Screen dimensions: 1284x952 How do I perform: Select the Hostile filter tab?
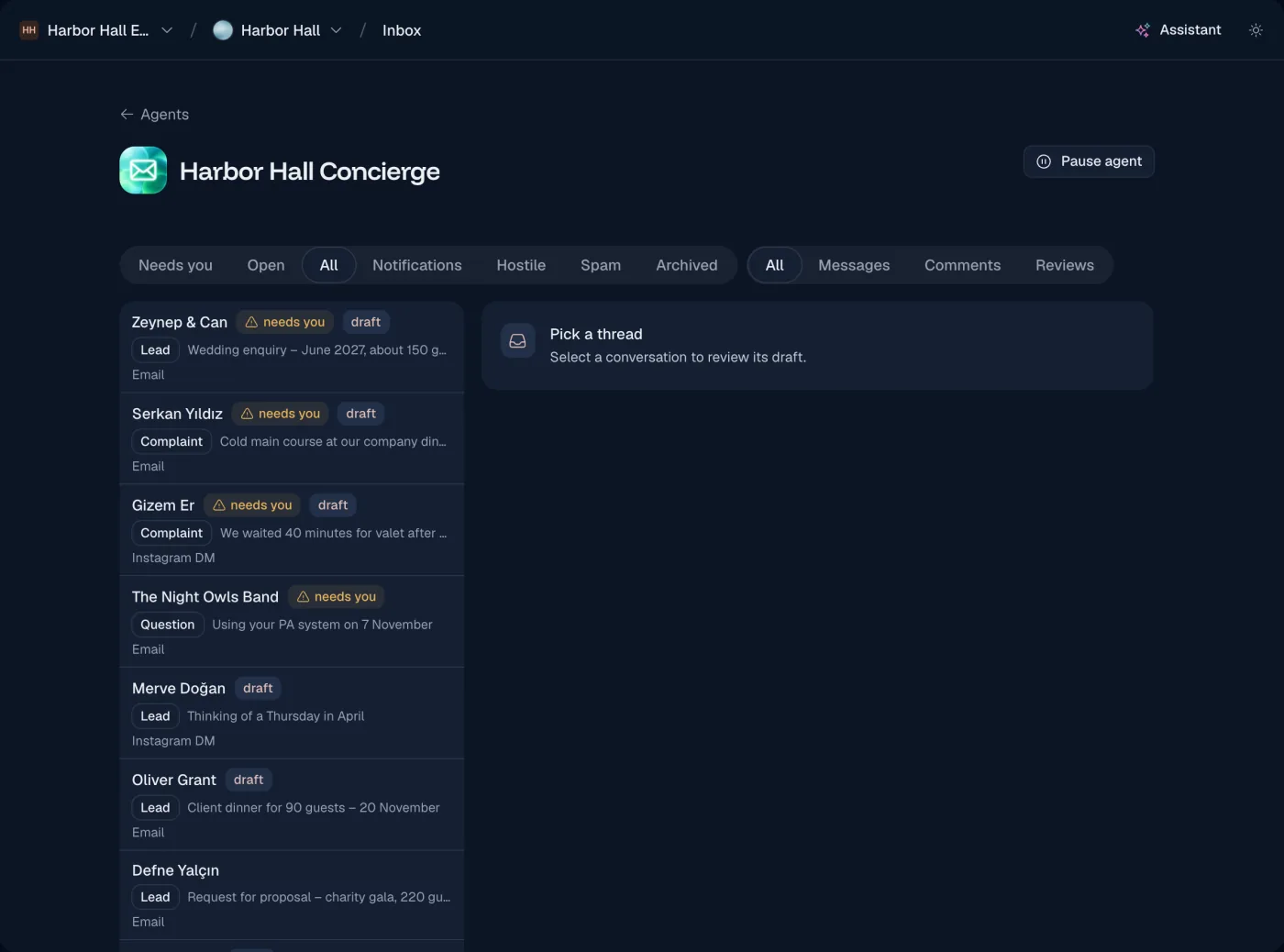coord(521,265)
